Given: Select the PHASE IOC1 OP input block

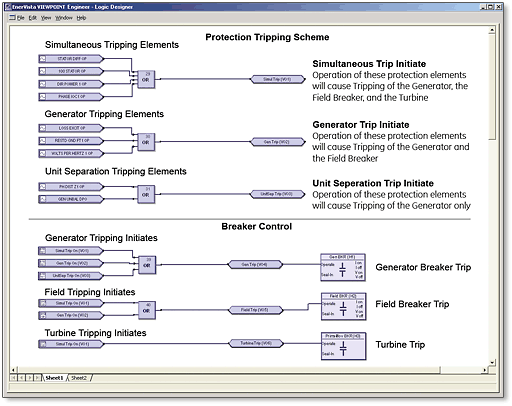Looking at the screenshot, I should coord(71,97).
